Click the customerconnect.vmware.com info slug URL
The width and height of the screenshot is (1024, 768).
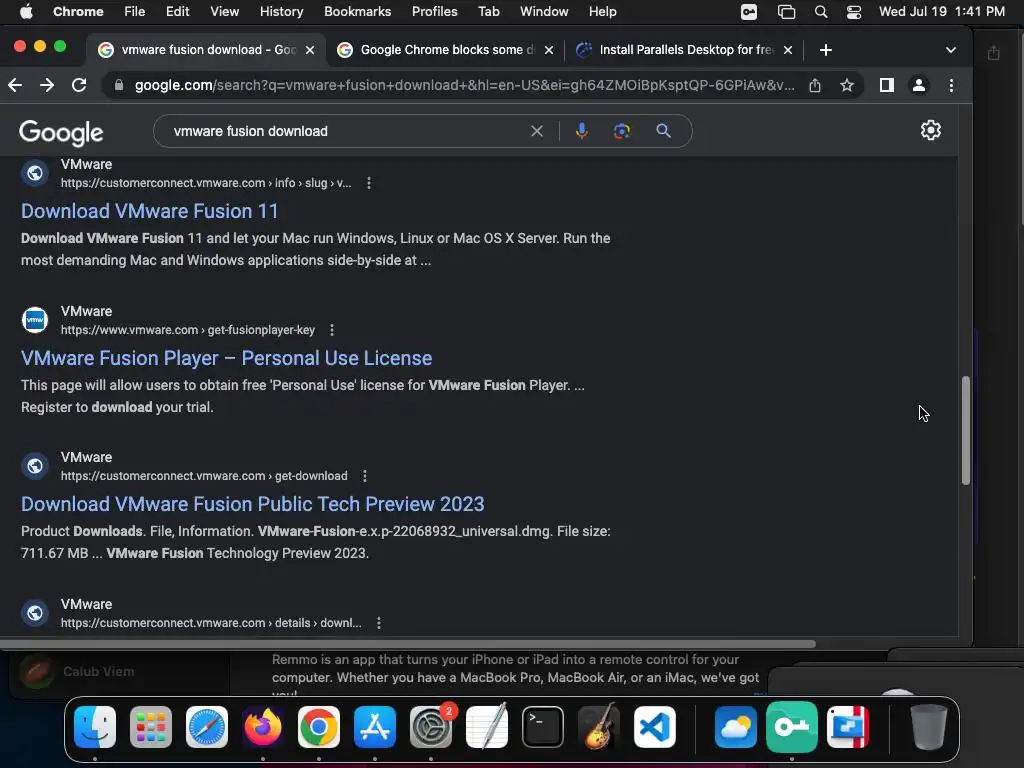[206, 183]
